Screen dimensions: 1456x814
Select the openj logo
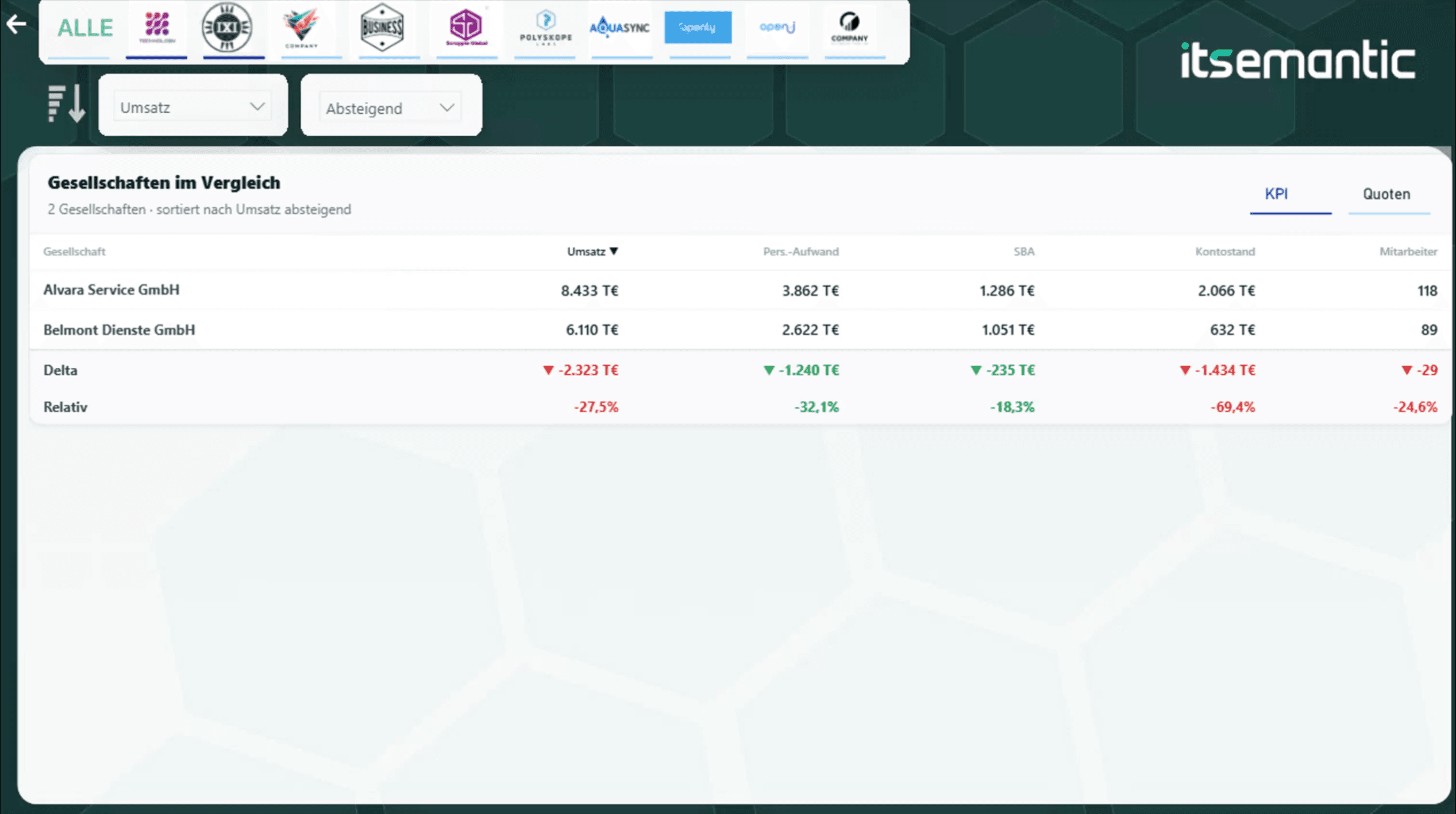(777, 27)
